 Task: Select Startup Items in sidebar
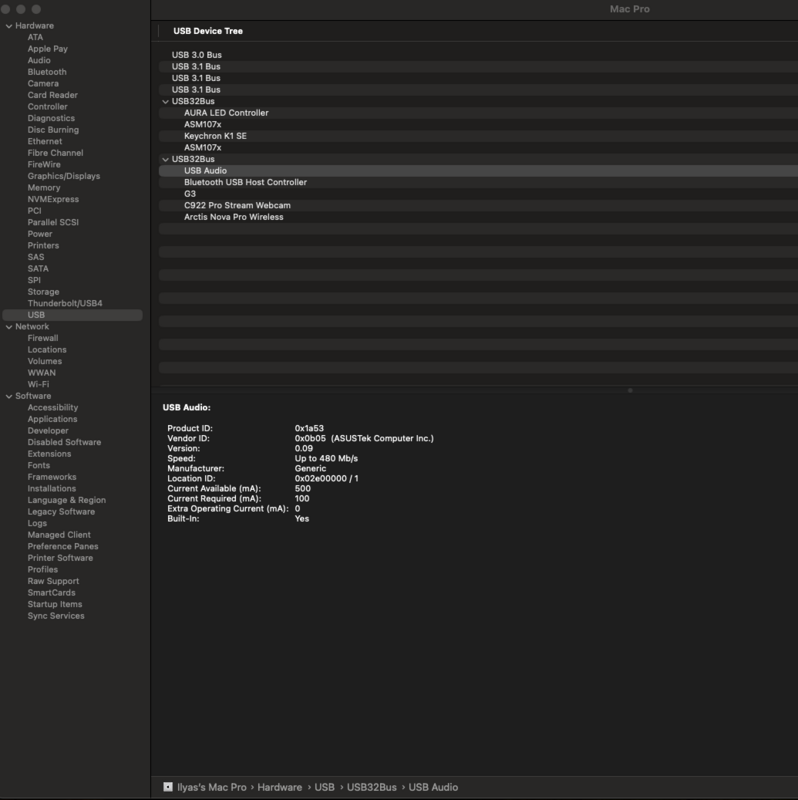pyautogui.click(x=55, y=604)
